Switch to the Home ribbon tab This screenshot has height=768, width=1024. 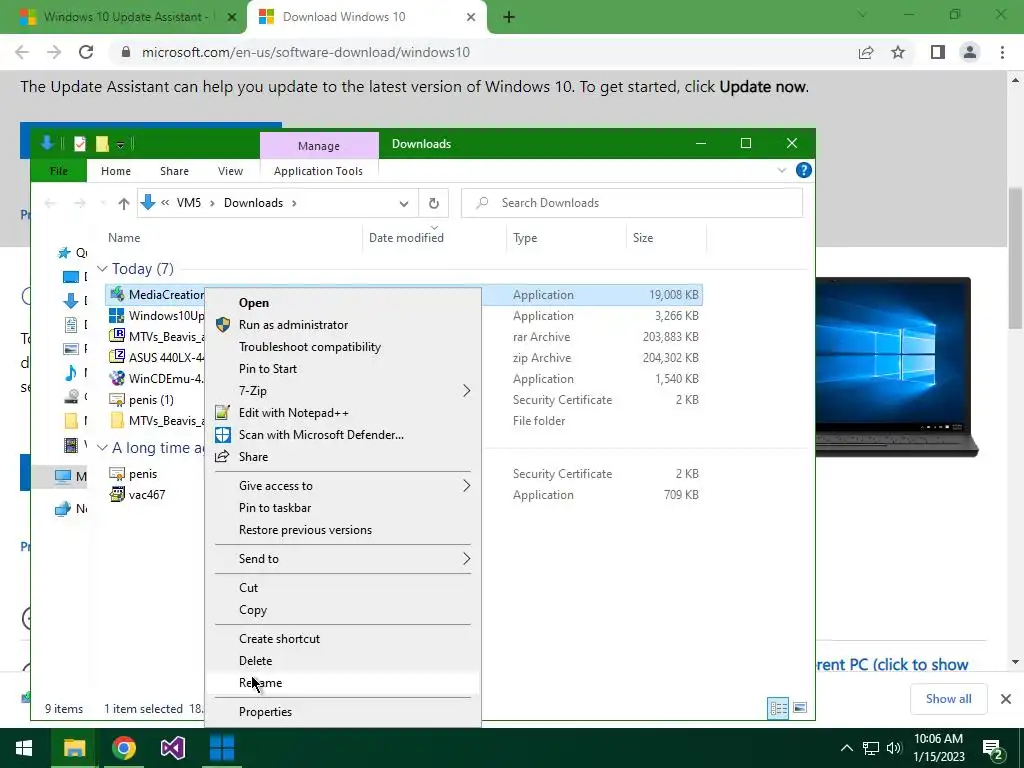coord(116,171)
